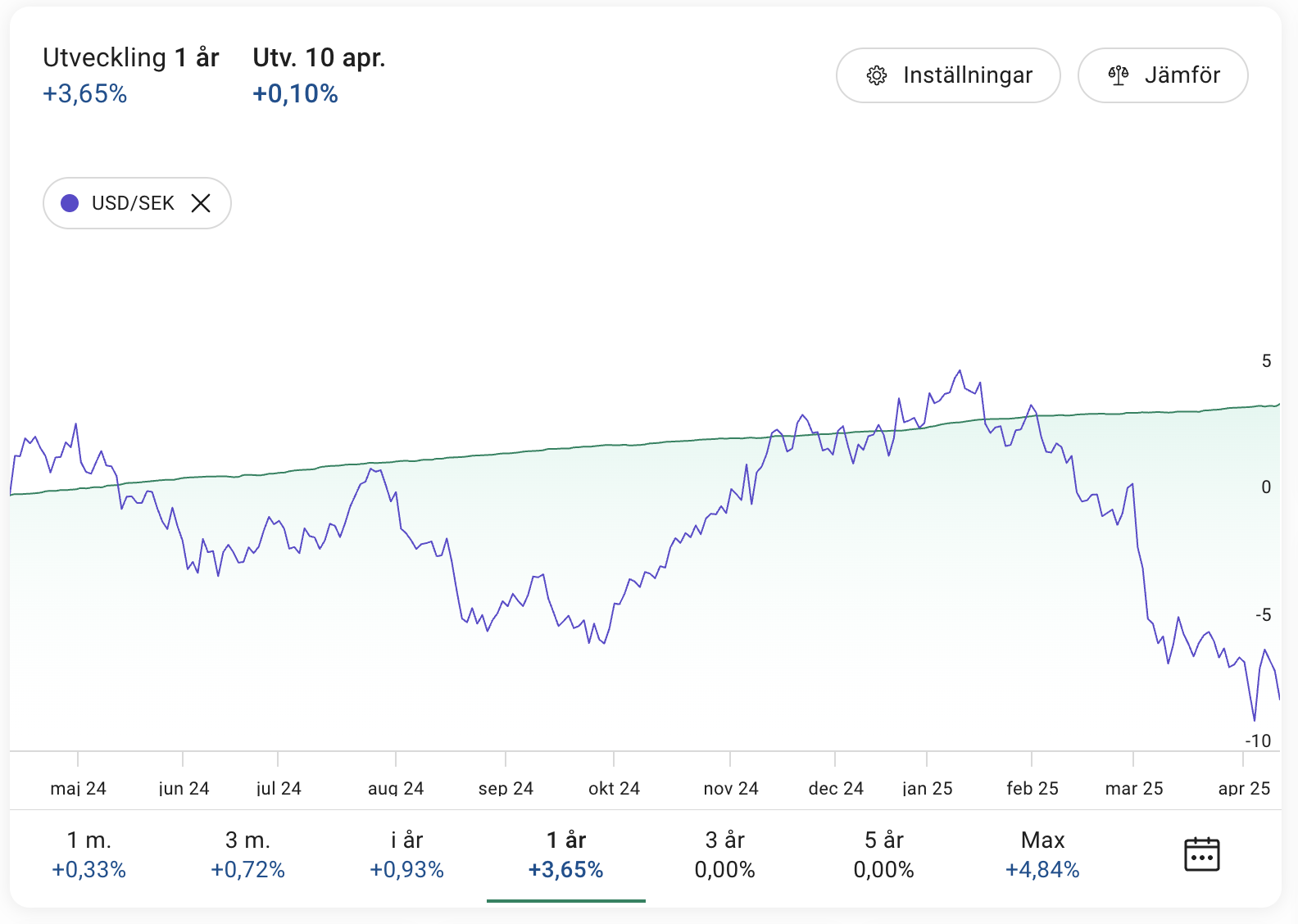
Task: Click the okt 24 axis marker
Action: point(614,788)
